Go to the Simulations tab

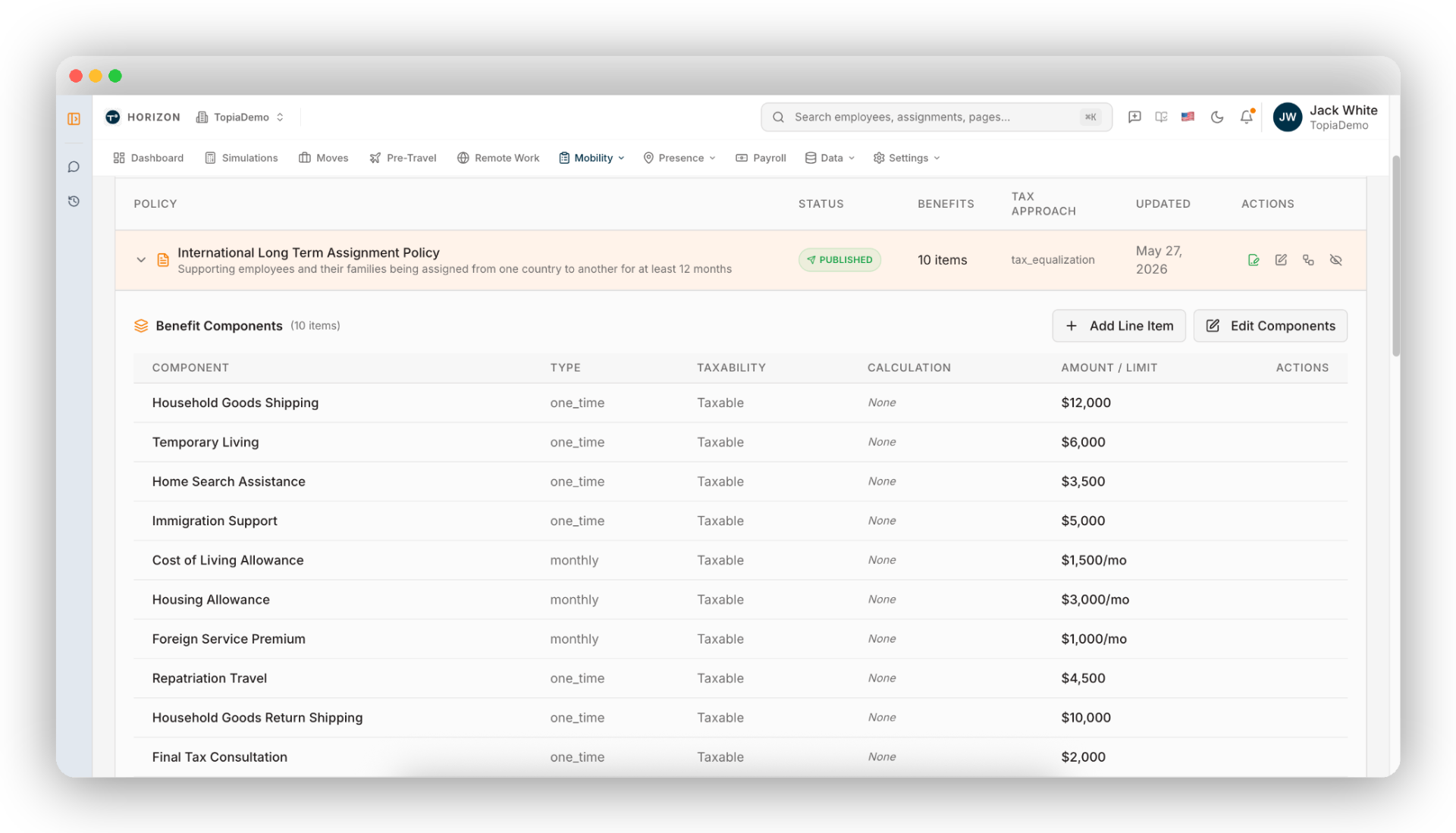(242, 158)
